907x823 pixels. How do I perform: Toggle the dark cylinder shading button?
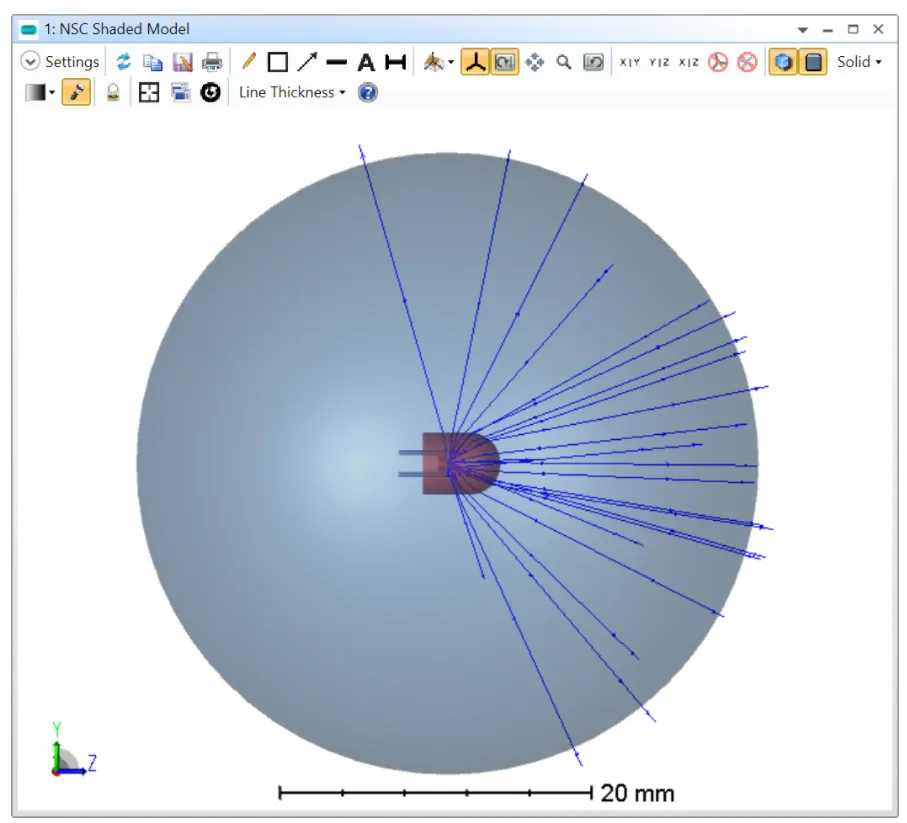tap(813, 62)
